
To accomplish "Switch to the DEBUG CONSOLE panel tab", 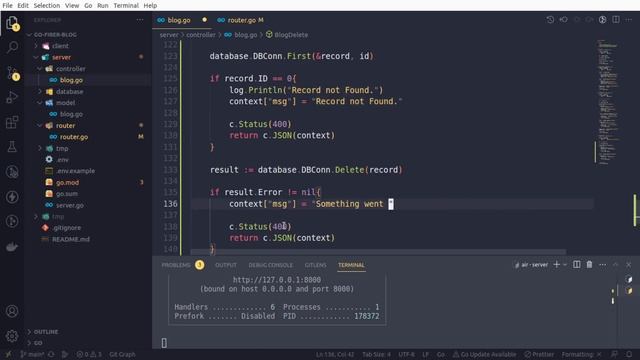I will click(270, 265).
